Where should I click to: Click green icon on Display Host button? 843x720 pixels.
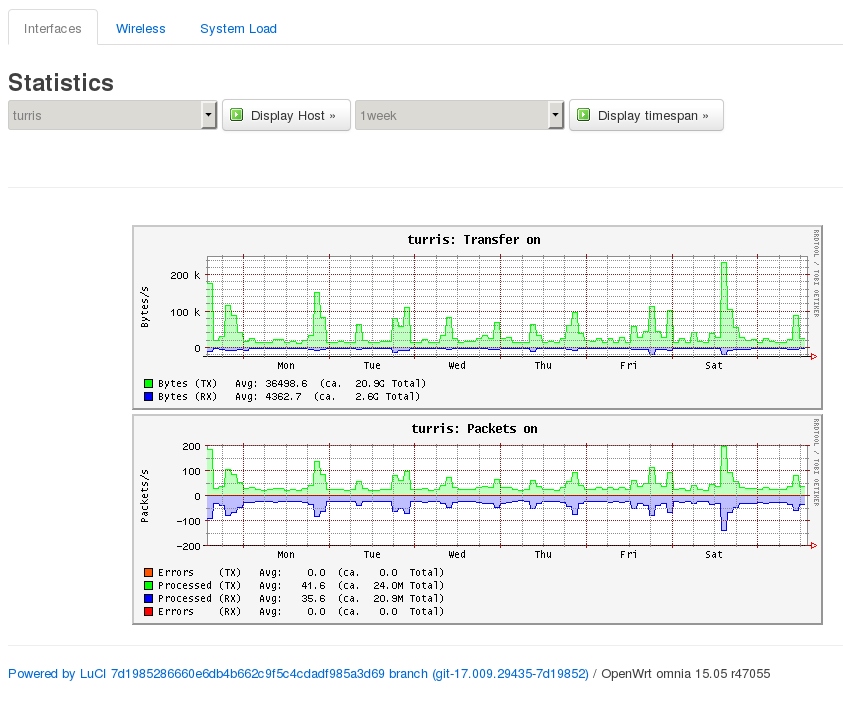(x=237, y=115)
